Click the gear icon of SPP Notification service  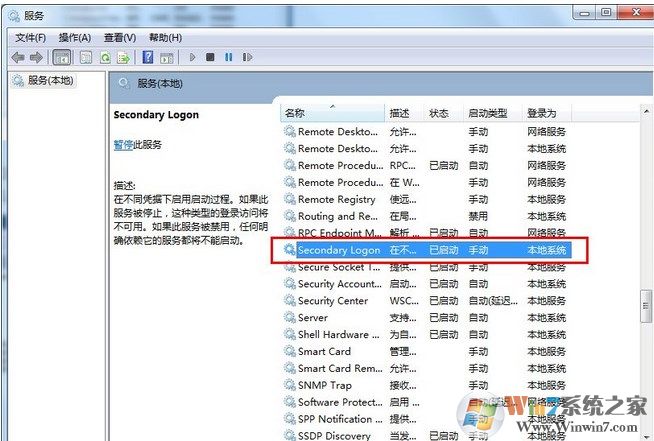[x=289, y=419]
